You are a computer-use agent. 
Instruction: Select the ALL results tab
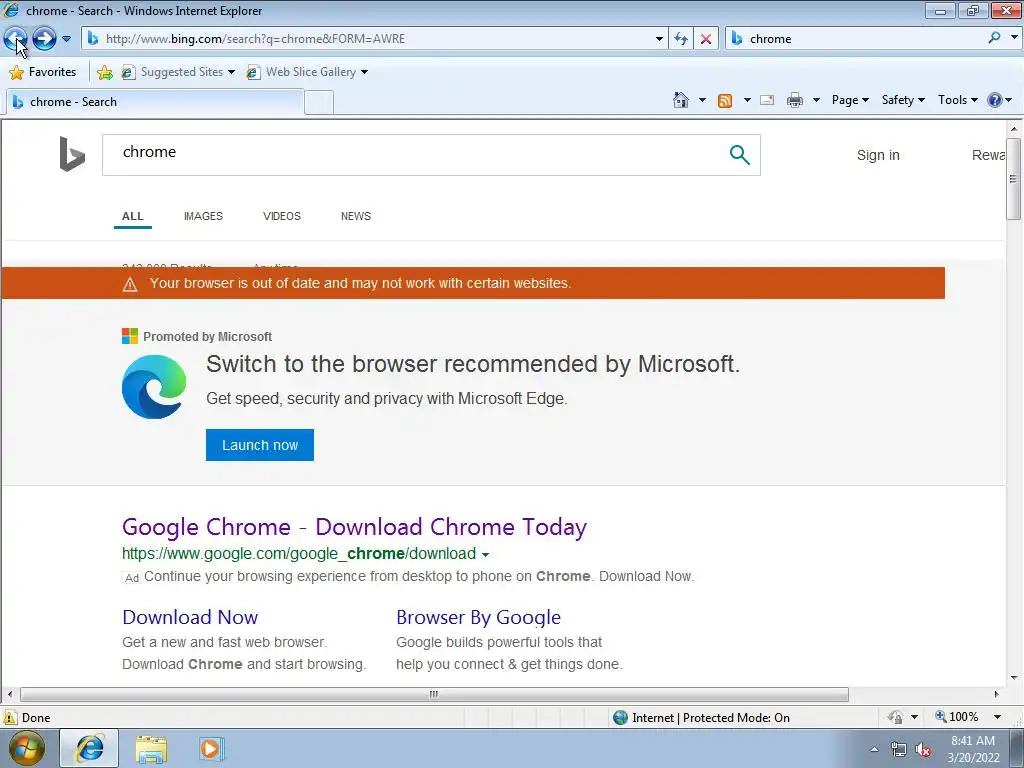(133, 216)
